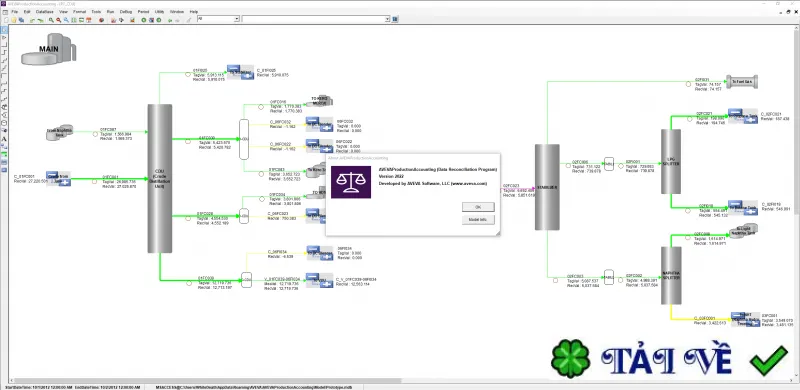Viewport: 800px width, 390px height.
Task: Select the LPG SPLITTER column
Action: coord(671,161)
